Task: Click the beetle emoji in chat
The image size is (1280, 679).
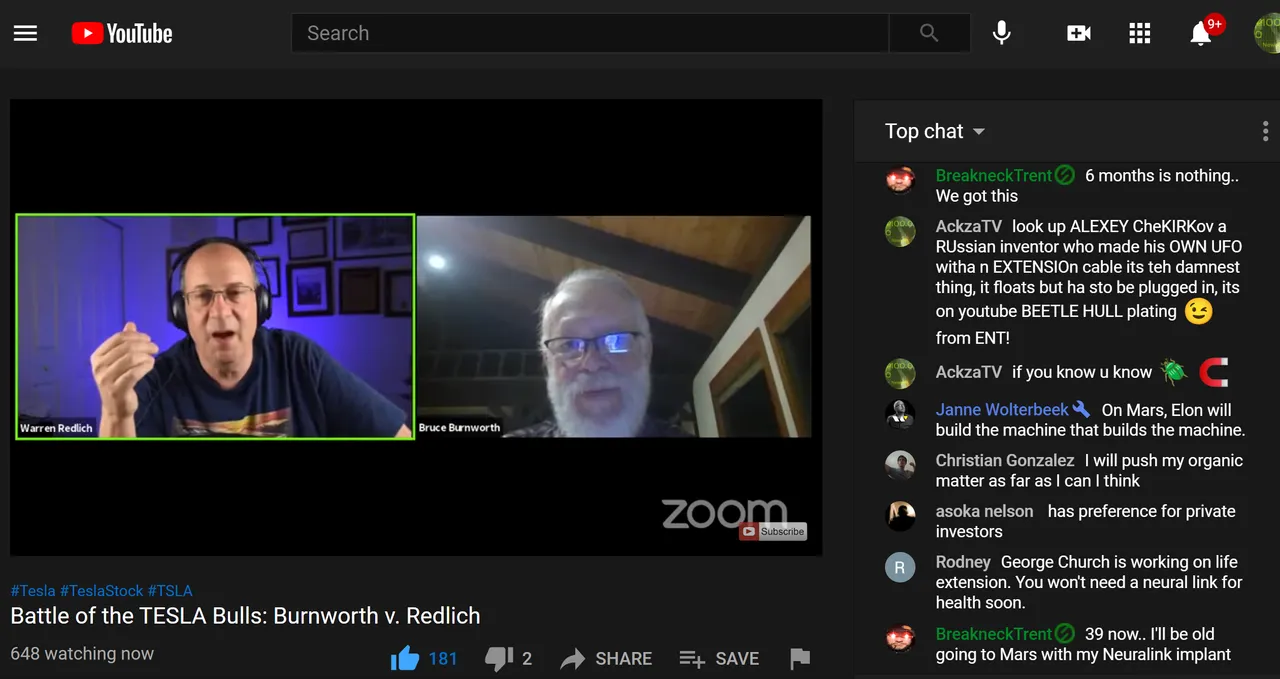Action: tap(1174, 373)
